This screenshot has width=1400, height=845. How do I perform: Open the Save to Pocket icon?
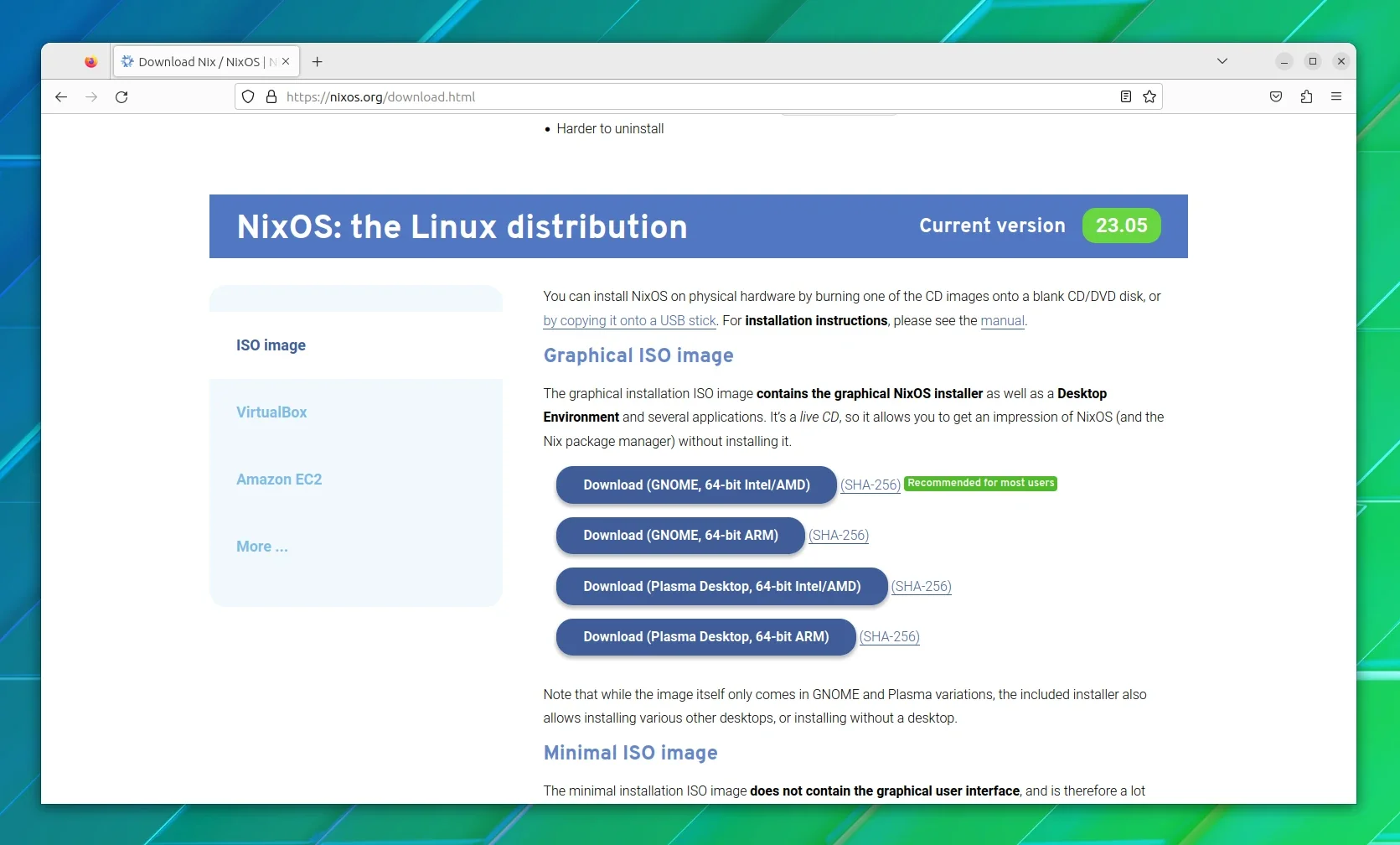point(1276,97)
